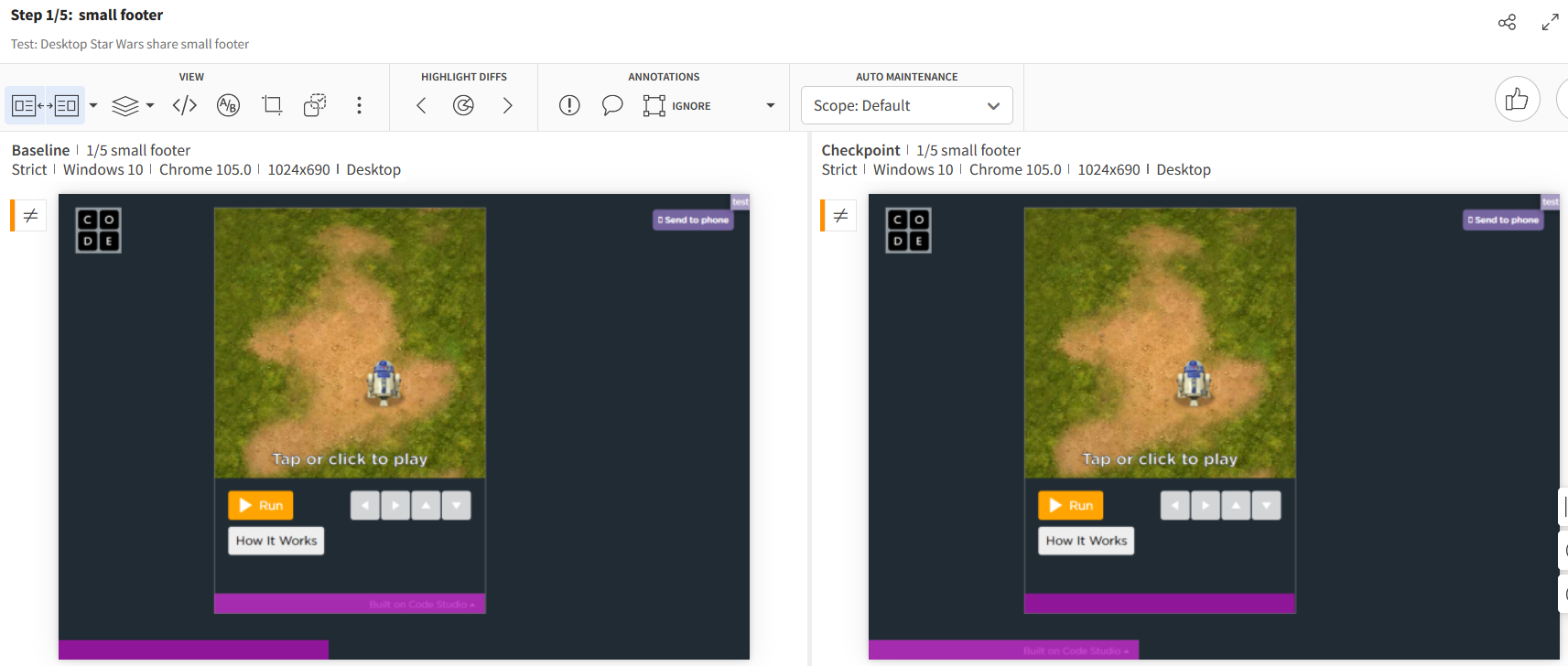Click the not-equal icon beside Baseline image
The height and width of the screenshot is (666, 1568).
click(x=30, y=216)
